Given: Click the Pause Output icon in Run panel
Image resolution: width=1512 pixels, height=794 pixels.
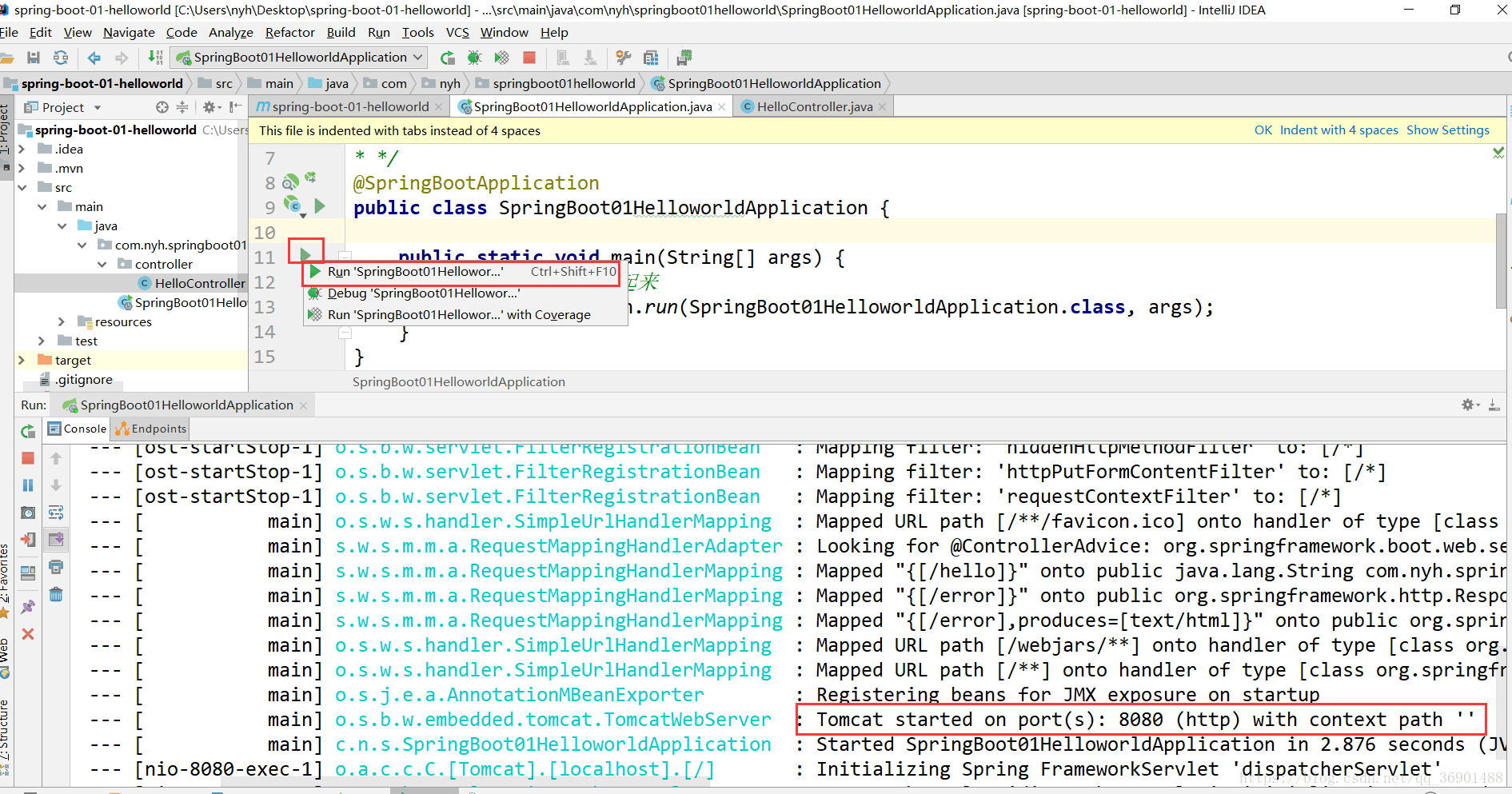Looking at the screenshot, I should pos(28,485).
